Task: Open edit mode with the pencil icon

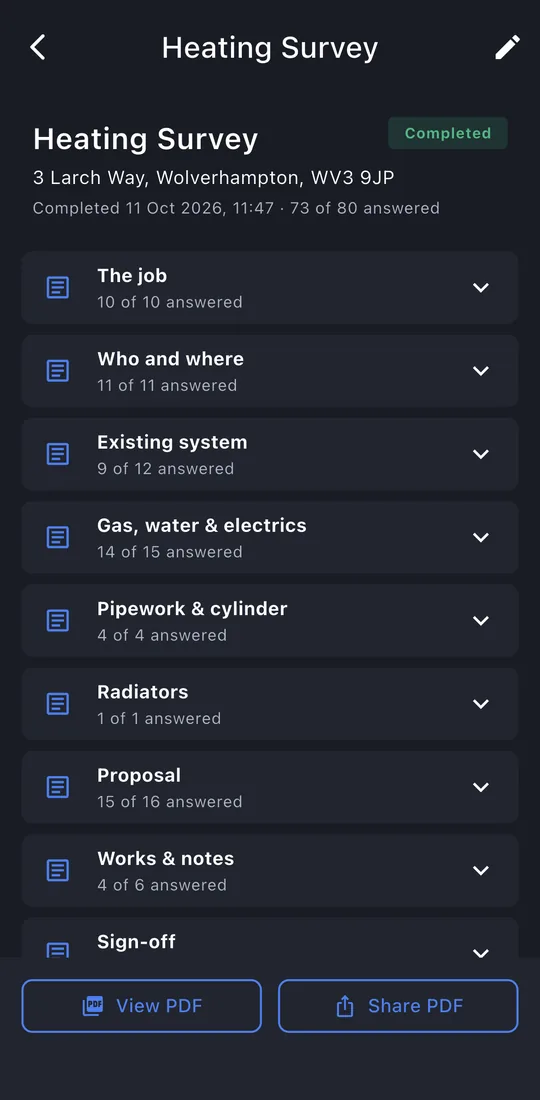Action: 507,48
